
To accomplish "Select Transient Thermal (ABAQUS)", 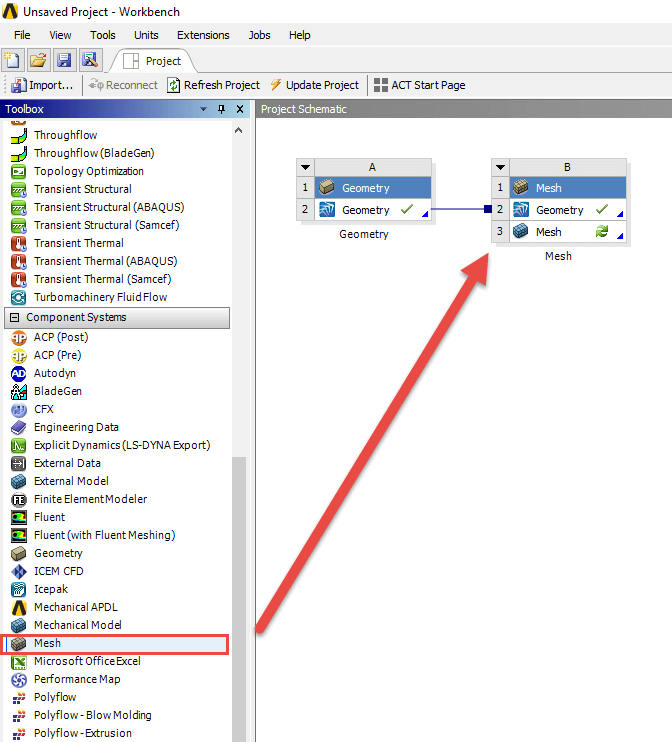I will (106, 261).
